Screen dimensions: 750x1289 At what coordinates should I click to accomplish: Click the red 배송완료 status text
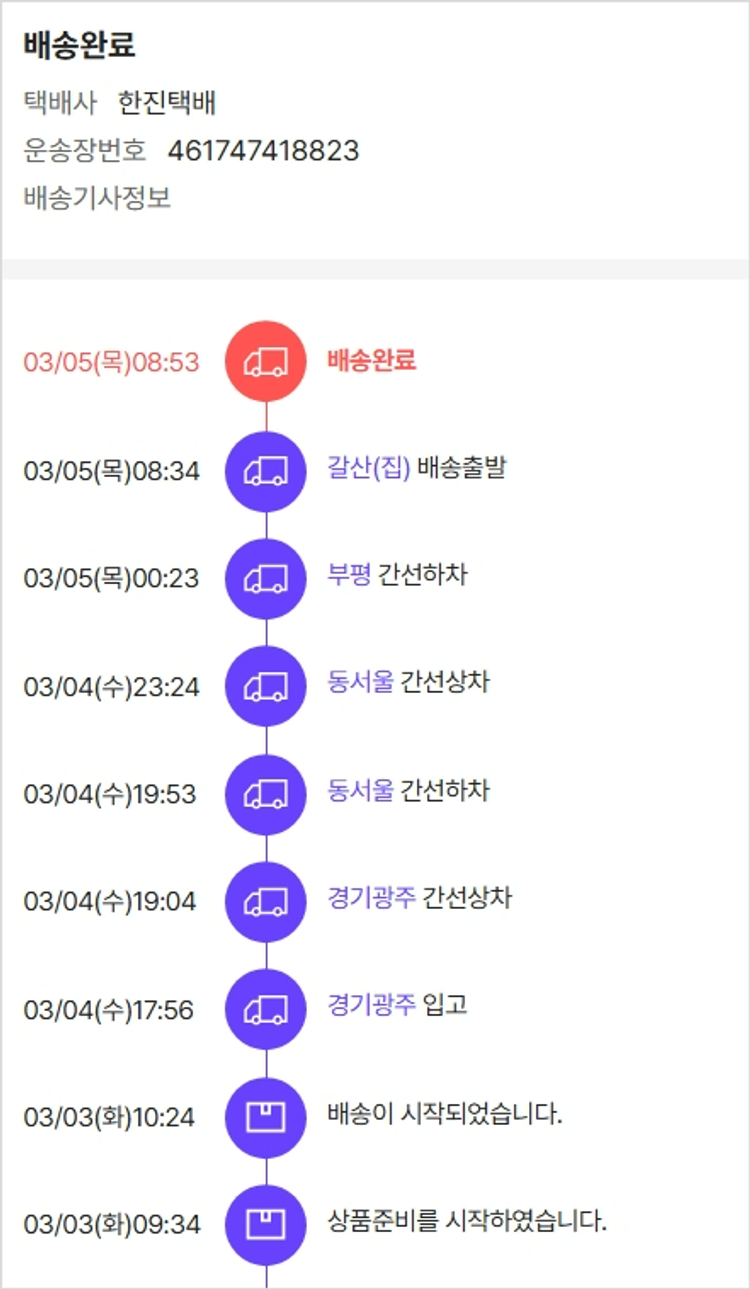371,361
